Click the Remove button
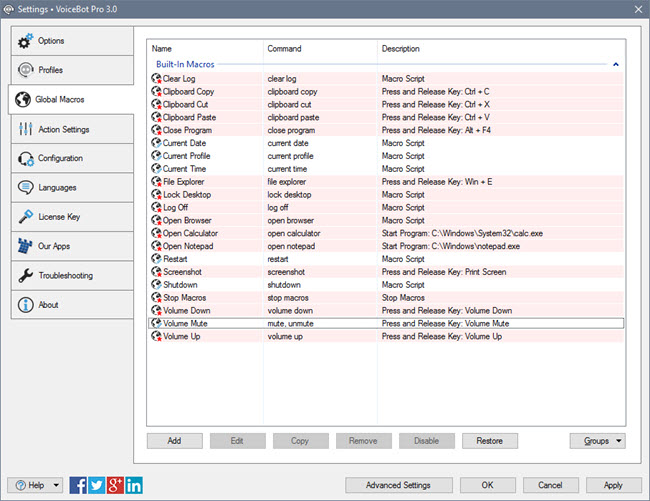 coord(364,441)
